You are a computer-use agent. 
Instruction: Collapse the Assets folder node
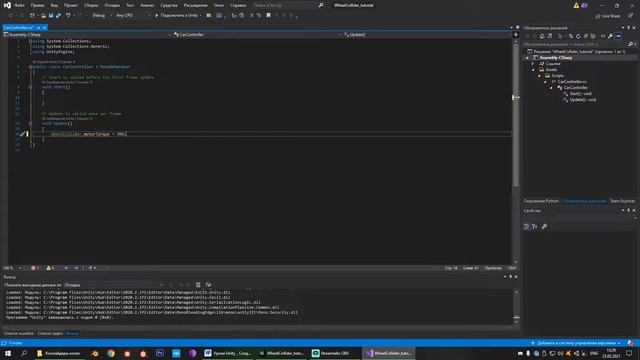click(533, 70)
